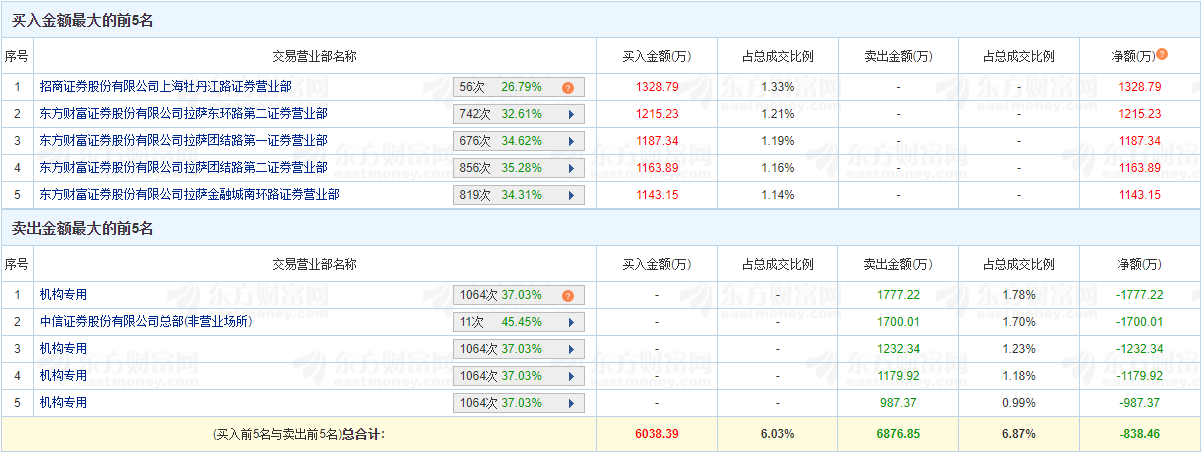
Task: Open the 招商证券上海牡丹江路证券营业部 link
Action: [165, 87]
